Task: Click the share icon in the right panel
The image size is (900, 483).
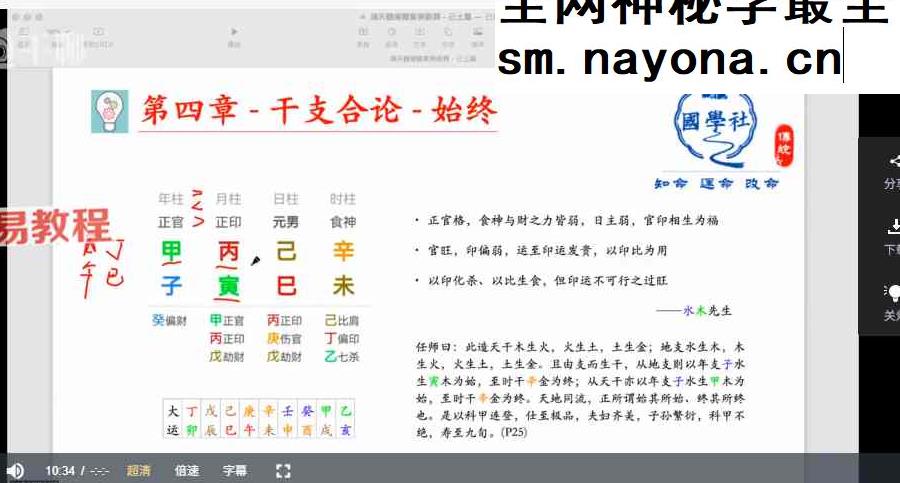Action: 894,161
